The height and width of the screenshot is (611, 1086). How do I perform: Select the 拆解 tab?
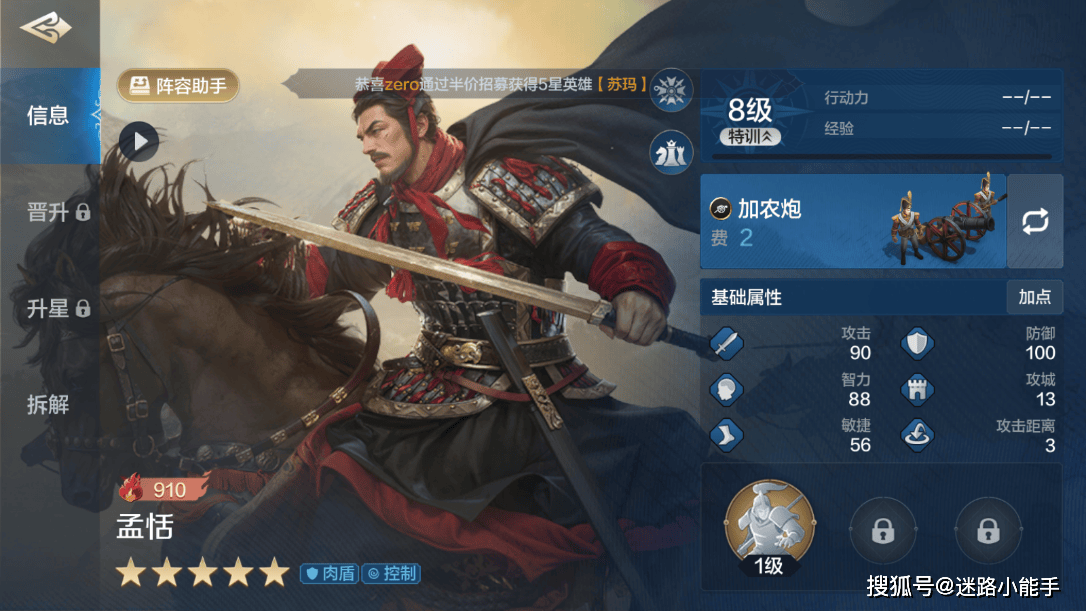pos(48,405)
